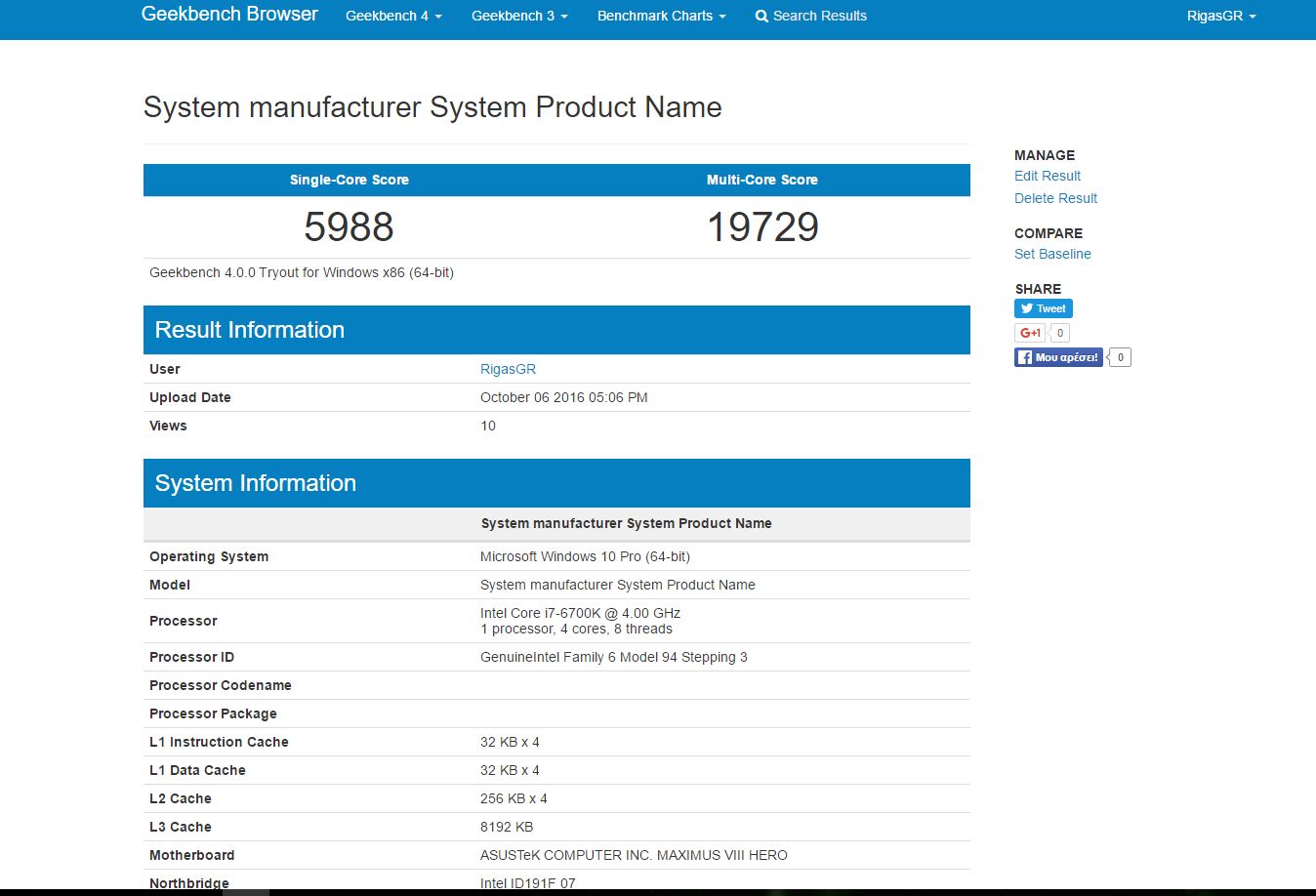1316x896 pixels.
Task: Click the COMPARE sidebar heading
Action: (1049, 233)
